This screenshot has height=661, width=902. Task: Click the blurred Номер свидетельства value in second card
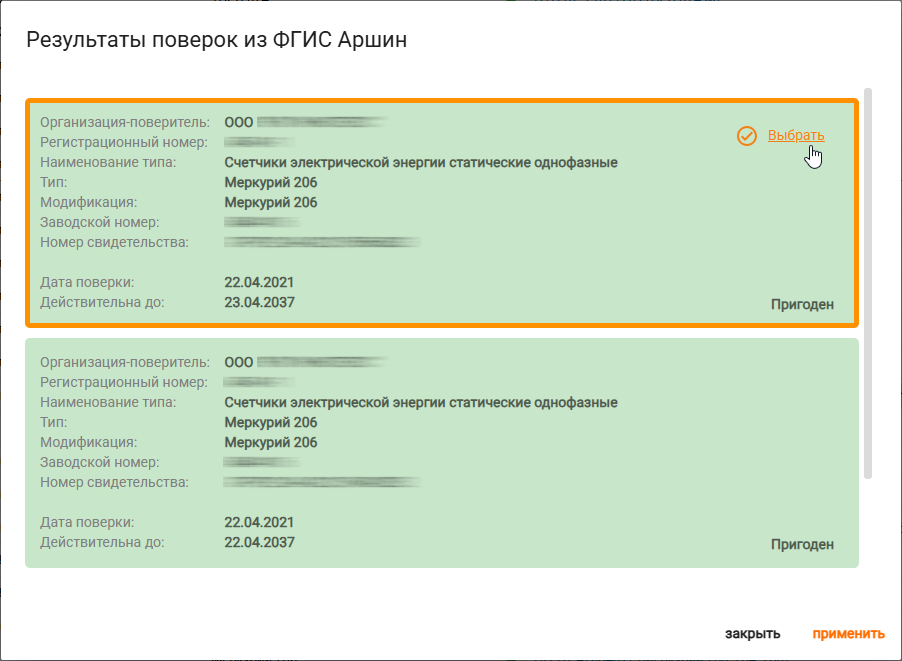322,482
